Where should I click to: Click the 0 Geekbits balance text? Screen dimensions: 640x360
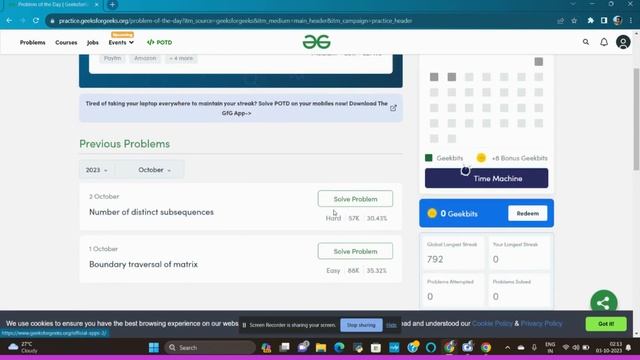click(x=459, y=213)
